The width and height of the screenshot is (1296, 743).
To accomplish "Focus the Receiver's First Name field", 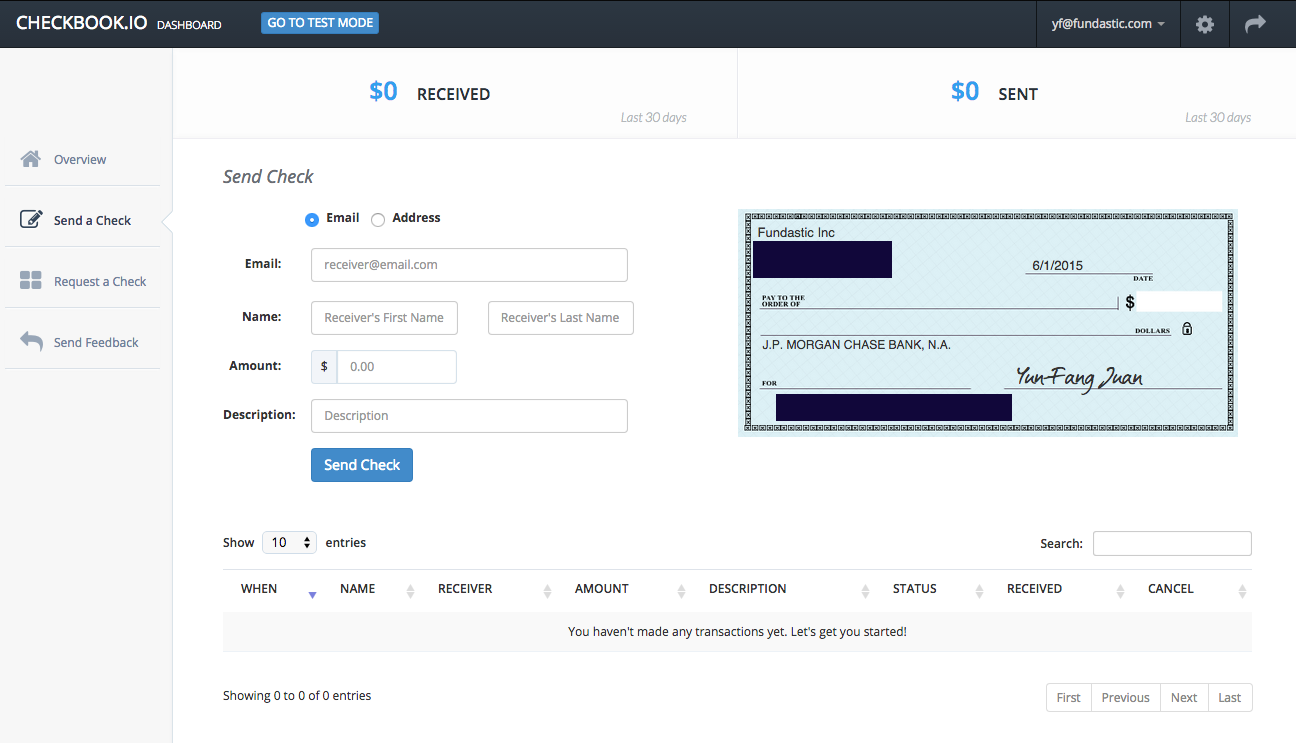I will pos(384,317).
